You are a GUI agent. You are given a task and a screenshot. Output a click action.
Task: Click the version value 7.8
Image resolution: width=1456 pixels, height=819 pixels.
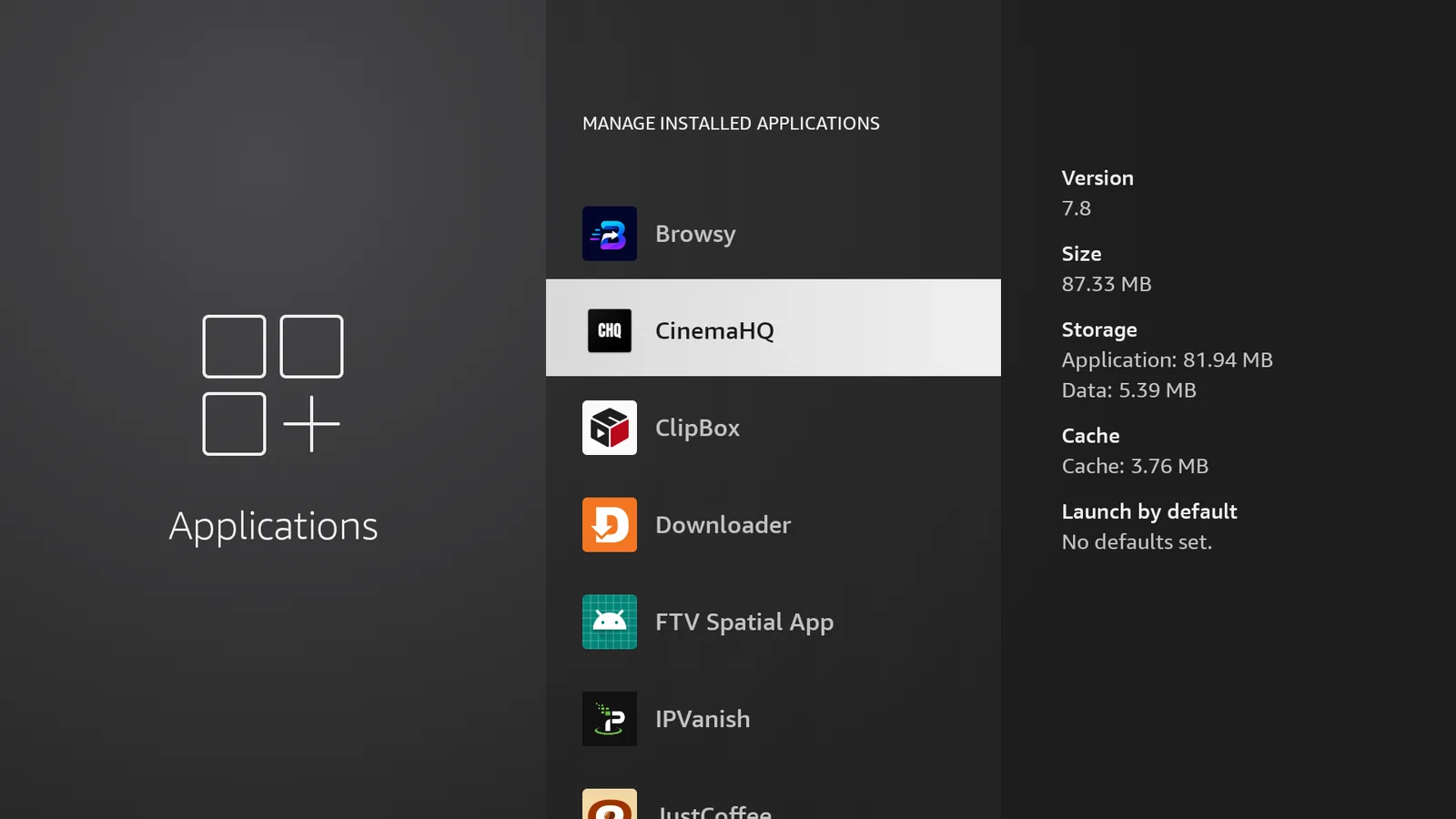pyautogui.click(x=1077, y=208)
